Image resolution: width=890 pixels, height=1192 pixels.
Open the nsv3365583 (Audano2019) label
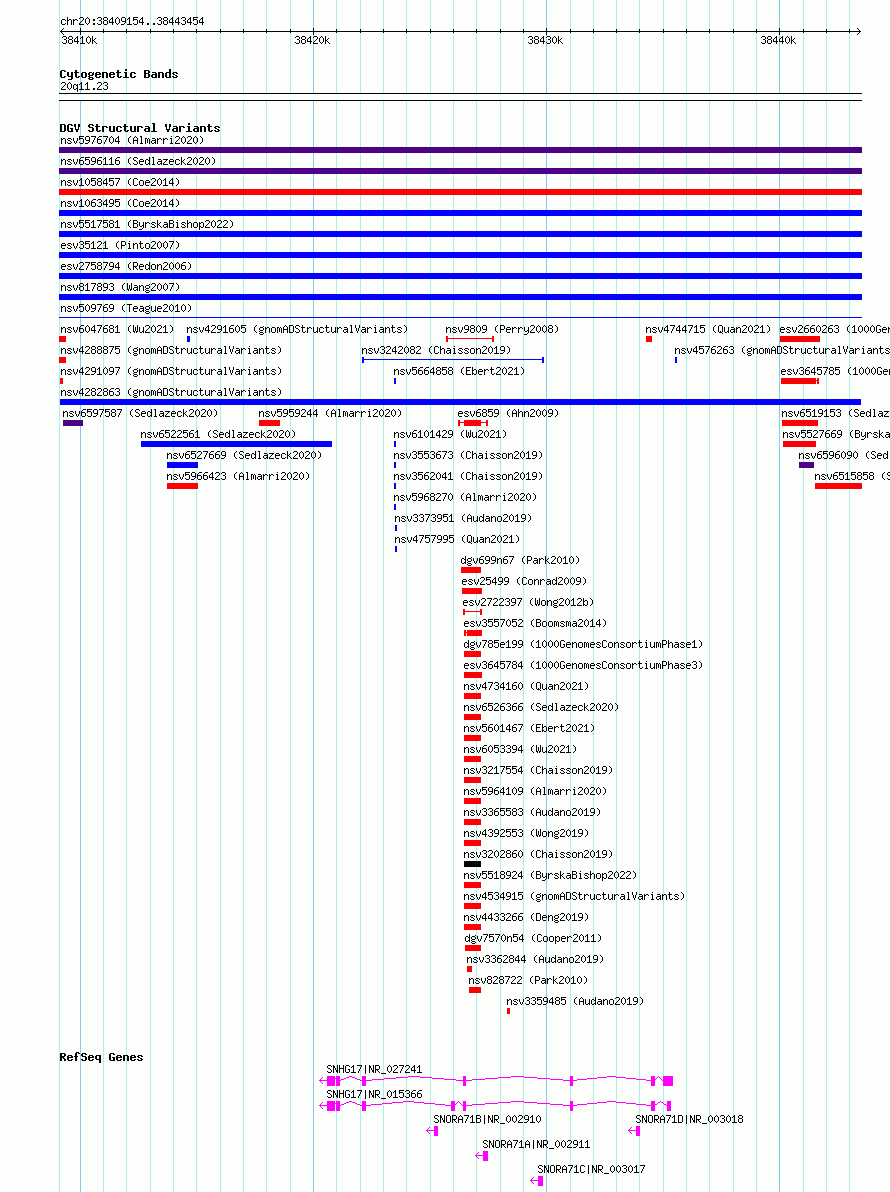click(532, 813)
